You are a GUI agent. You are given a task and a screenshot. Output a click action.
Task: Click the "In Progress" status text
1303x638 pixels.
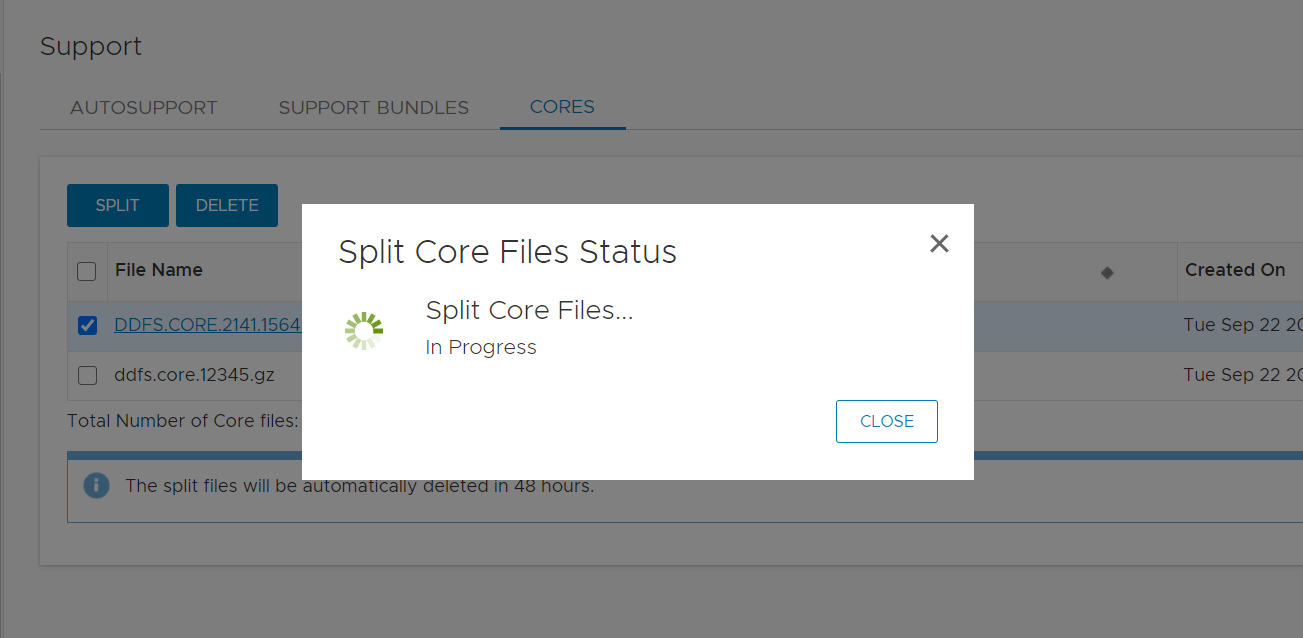tap(481, 347)
